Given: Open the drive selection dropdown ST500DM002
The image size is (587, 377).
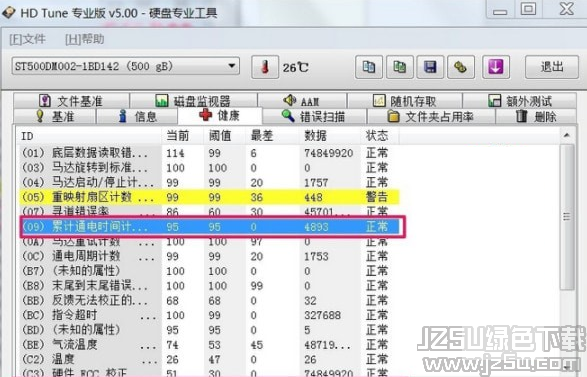Looking at the screenshot, I should click(x=125, y=66).
